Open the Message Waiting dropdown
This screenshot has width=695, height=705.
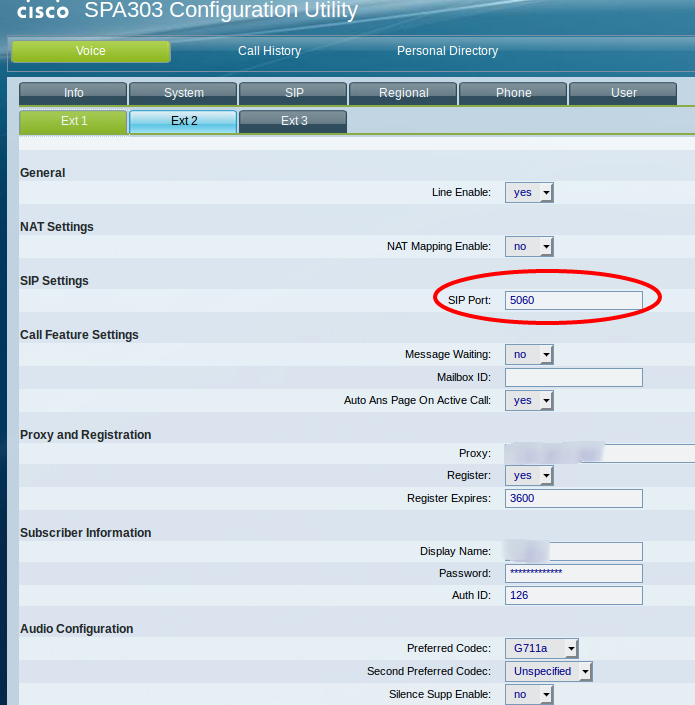click(x=529, y=354)
